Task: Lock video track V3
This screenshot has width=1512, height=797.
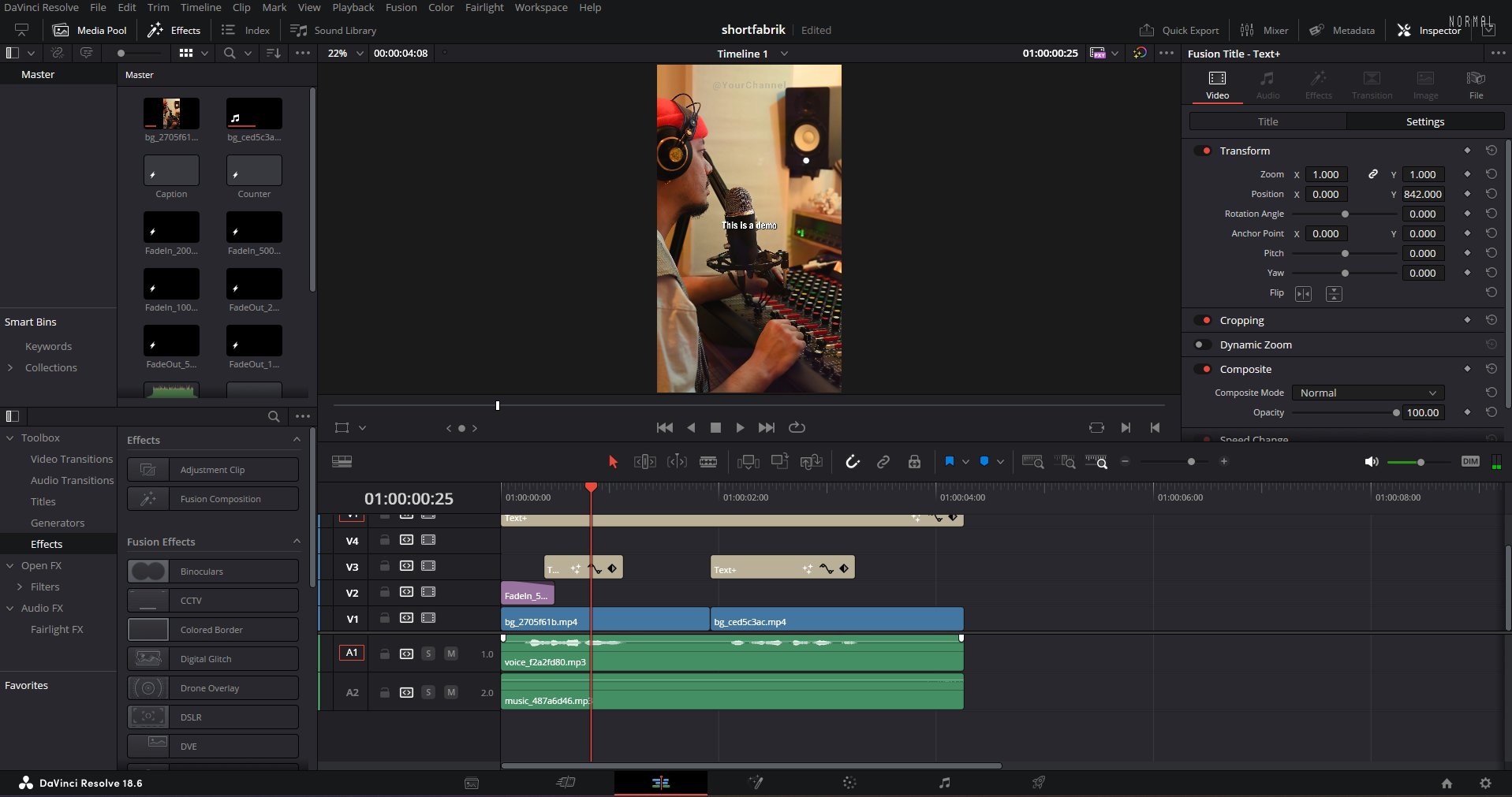Action: 384,566
